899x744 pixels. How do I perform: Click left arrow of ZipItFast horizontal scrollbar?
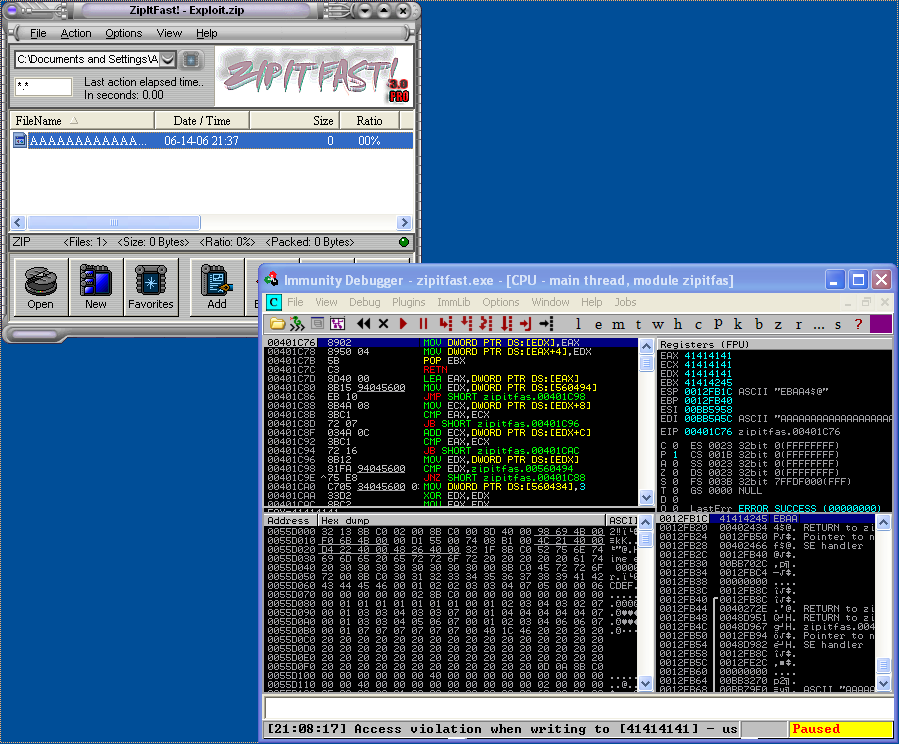pyautogui.click(x=18, y=222)
